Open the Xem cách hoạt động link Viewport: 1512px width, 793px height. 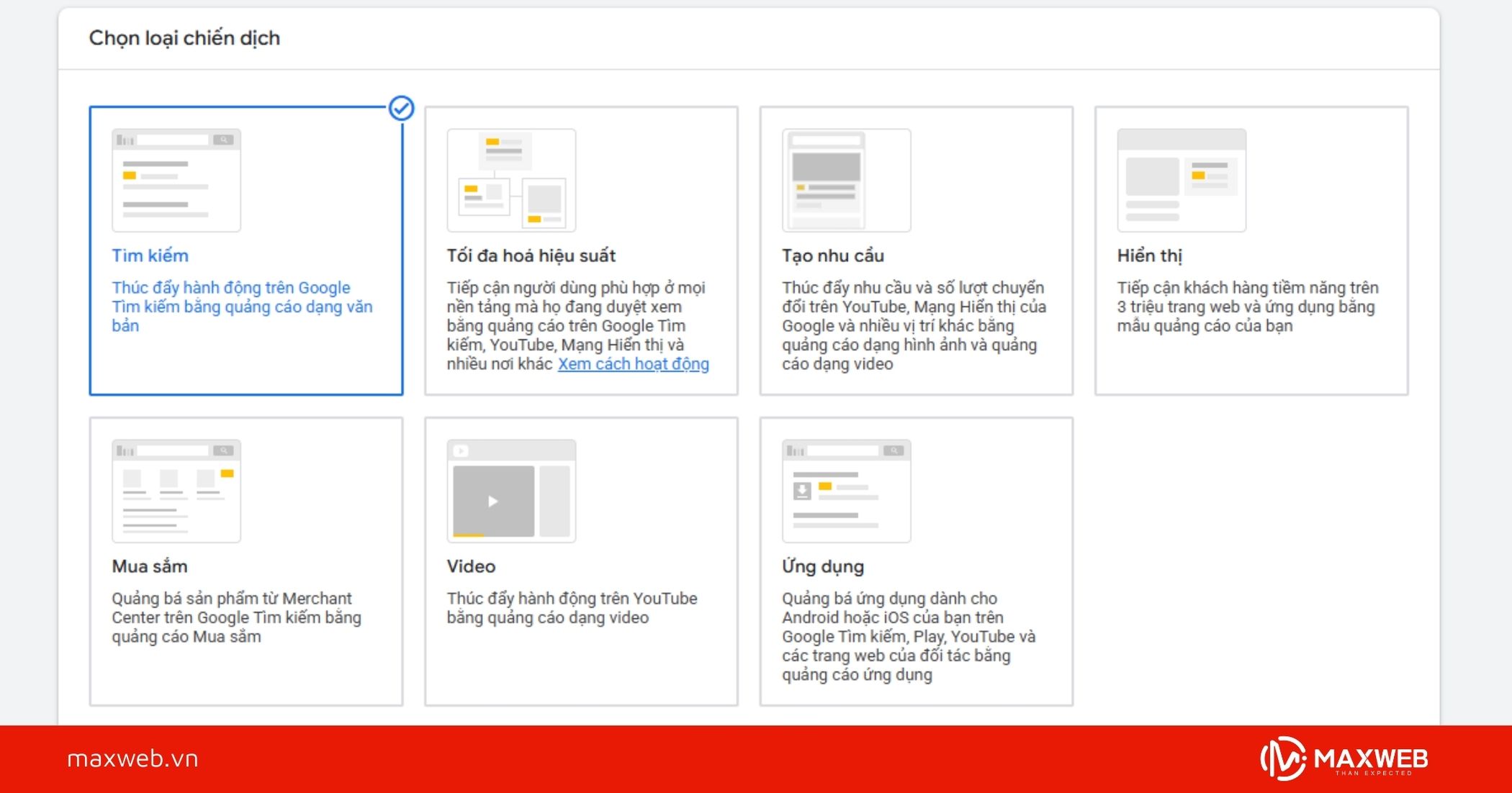[633, 364]
